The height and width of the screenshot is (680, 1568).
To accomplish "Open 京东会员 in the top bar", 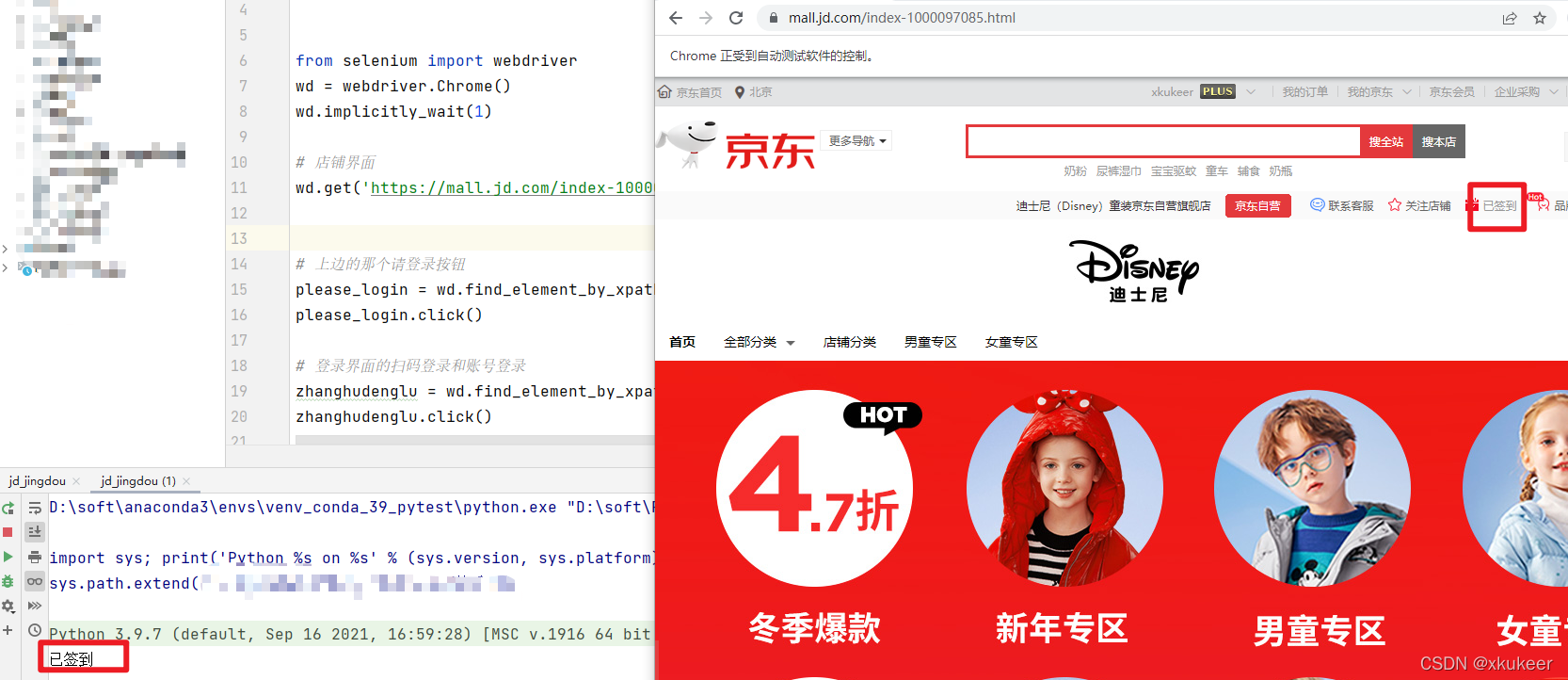I will (1452, 92).
